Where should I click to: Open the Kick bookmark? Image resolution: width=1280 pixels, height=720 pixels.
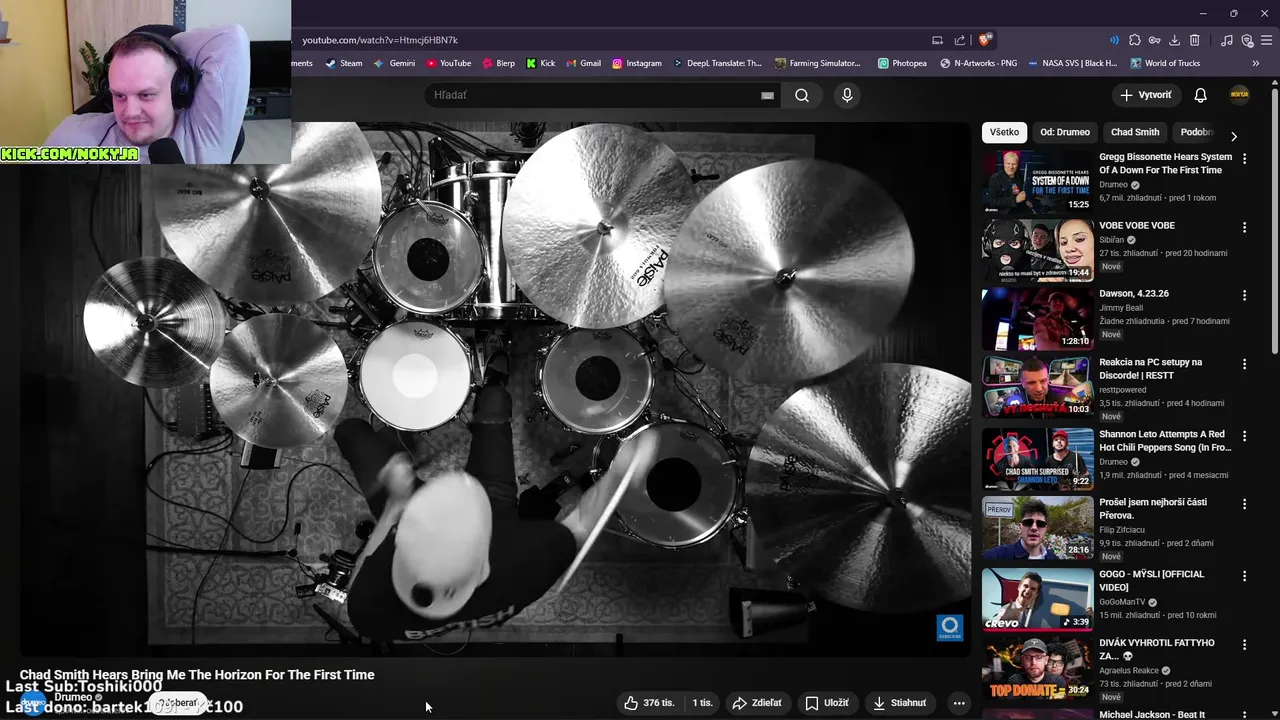pos(541,63)
